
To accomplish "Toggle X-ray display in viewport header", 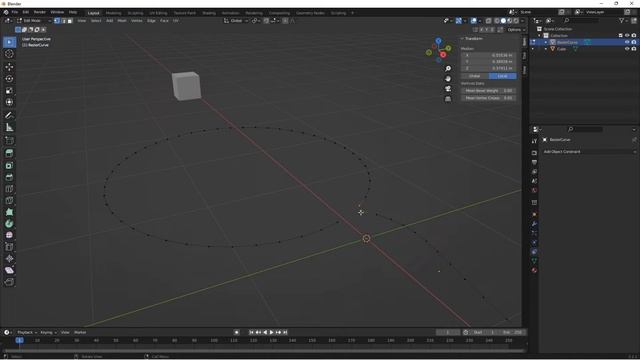I will pyautogui.click(x=489, y=20).
